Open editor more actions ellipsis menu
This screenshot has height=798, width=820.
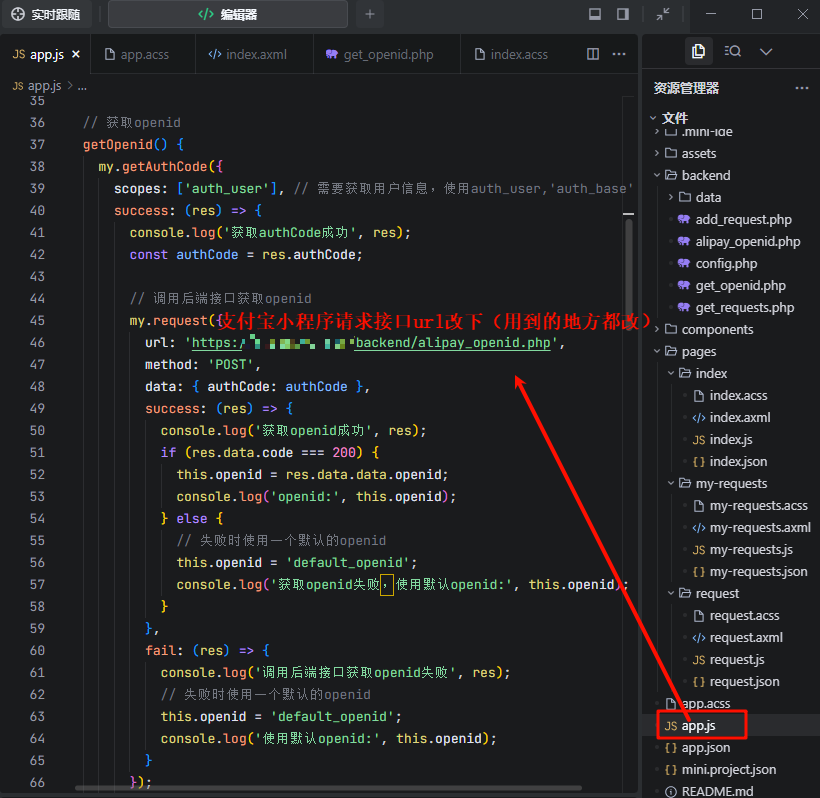619,54
